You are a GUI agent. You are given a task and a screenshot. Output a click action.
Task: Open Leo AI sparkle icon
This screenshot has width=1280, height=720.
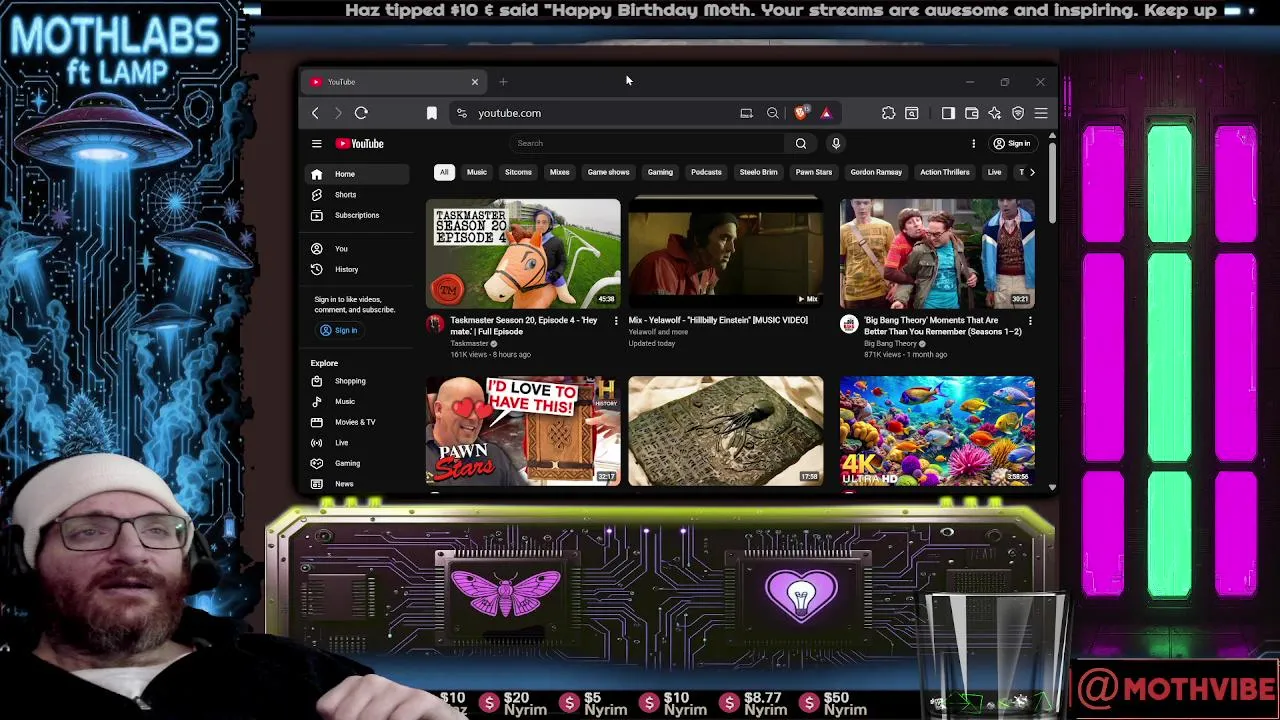(x=994, y=113)
